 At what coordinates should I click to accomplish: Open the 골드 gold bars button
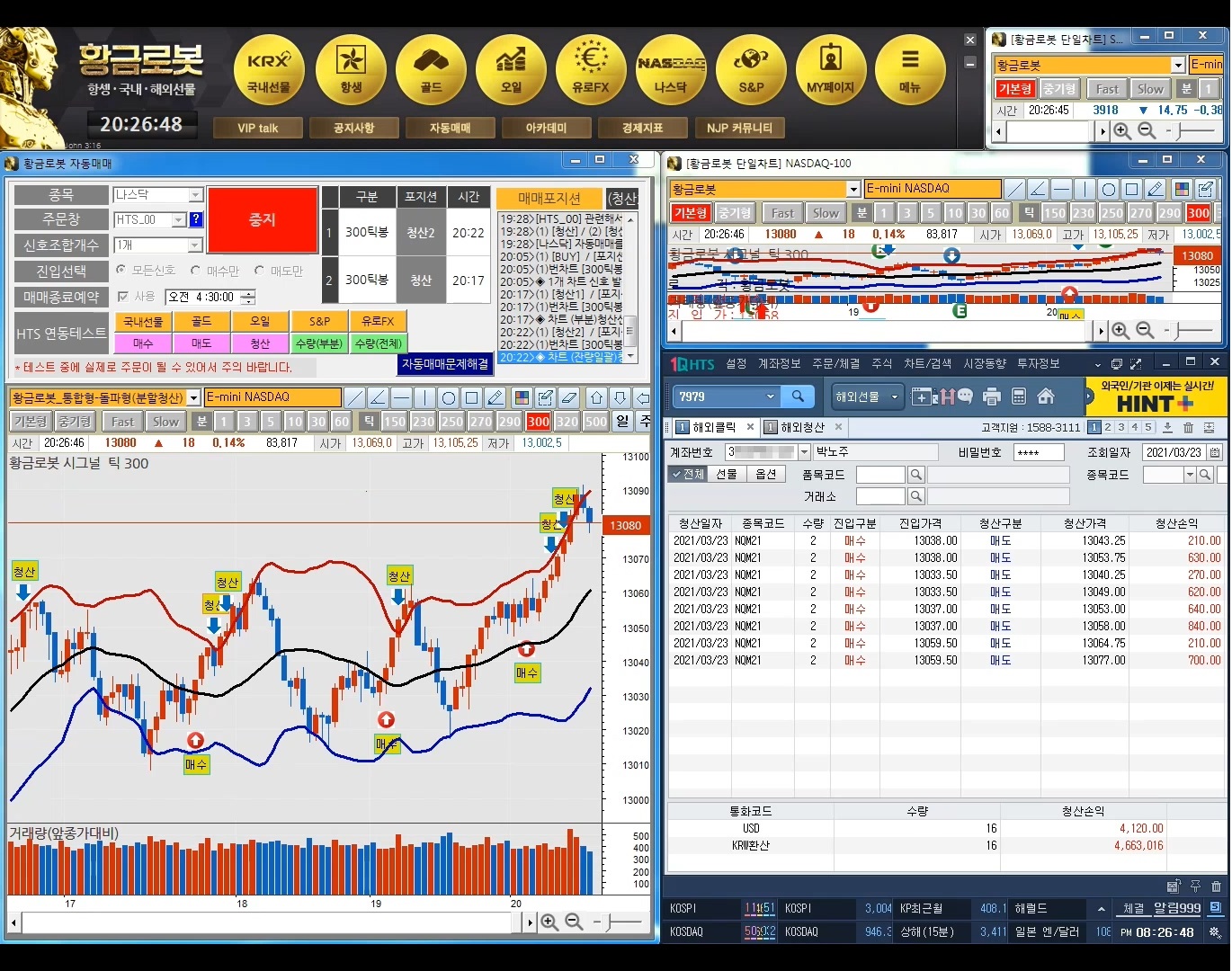pyautogui.click(x=431, y=70)
